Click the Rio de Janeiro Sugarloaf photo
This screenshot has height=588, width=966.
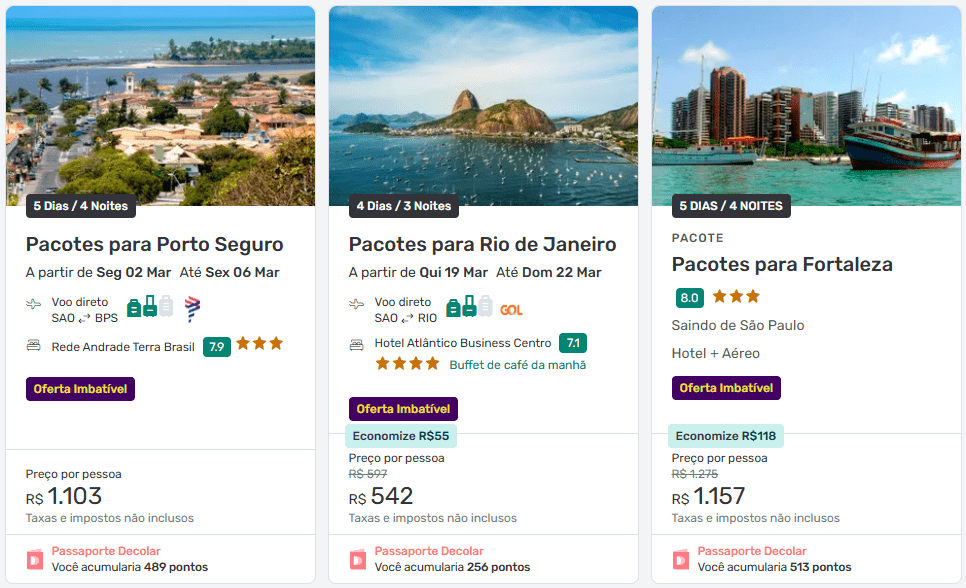[483, 105]
